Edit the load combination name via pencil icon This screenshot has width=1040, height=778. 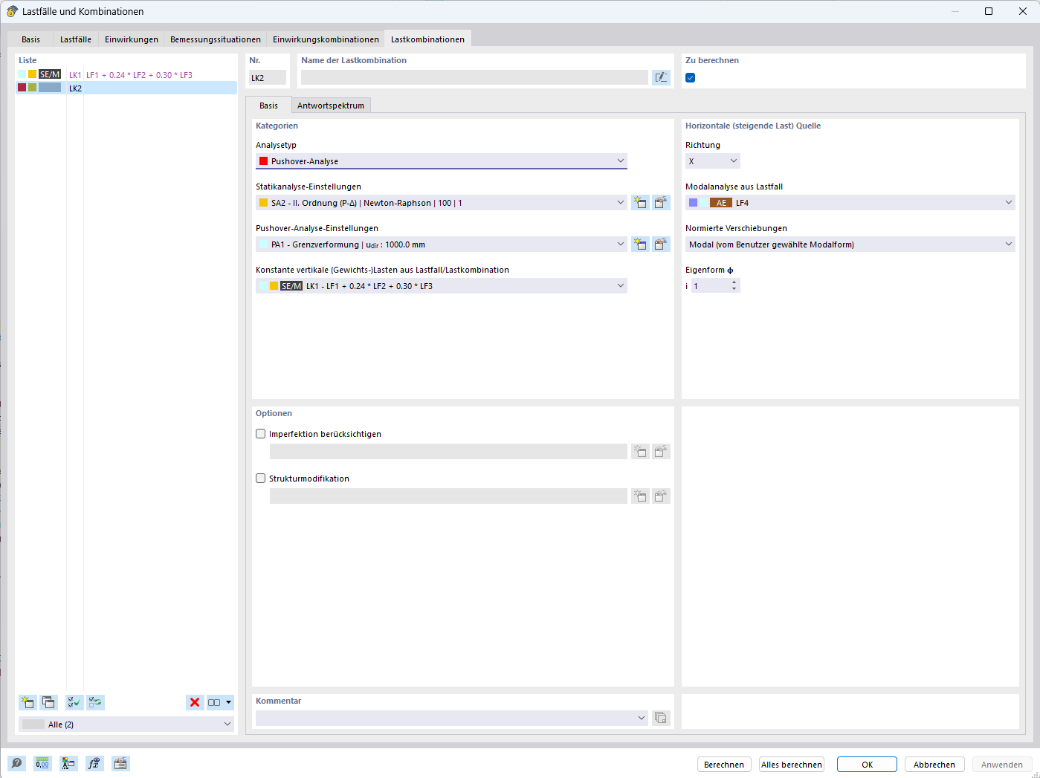[x=661, y=78]
